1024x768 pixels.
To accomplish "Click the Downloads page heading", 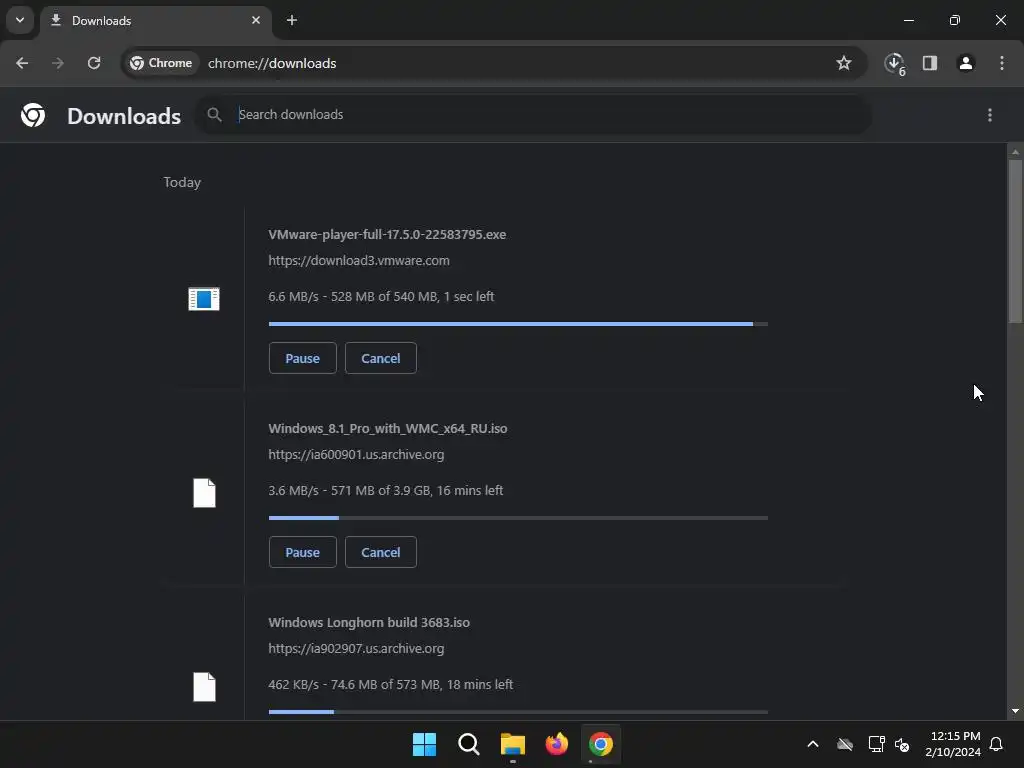I will pos(124,116).
